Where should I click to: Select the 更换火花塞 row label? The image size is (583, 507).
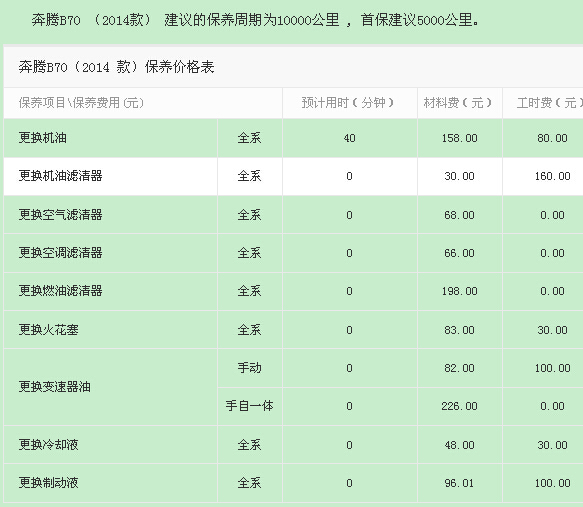tap(49, 330)
